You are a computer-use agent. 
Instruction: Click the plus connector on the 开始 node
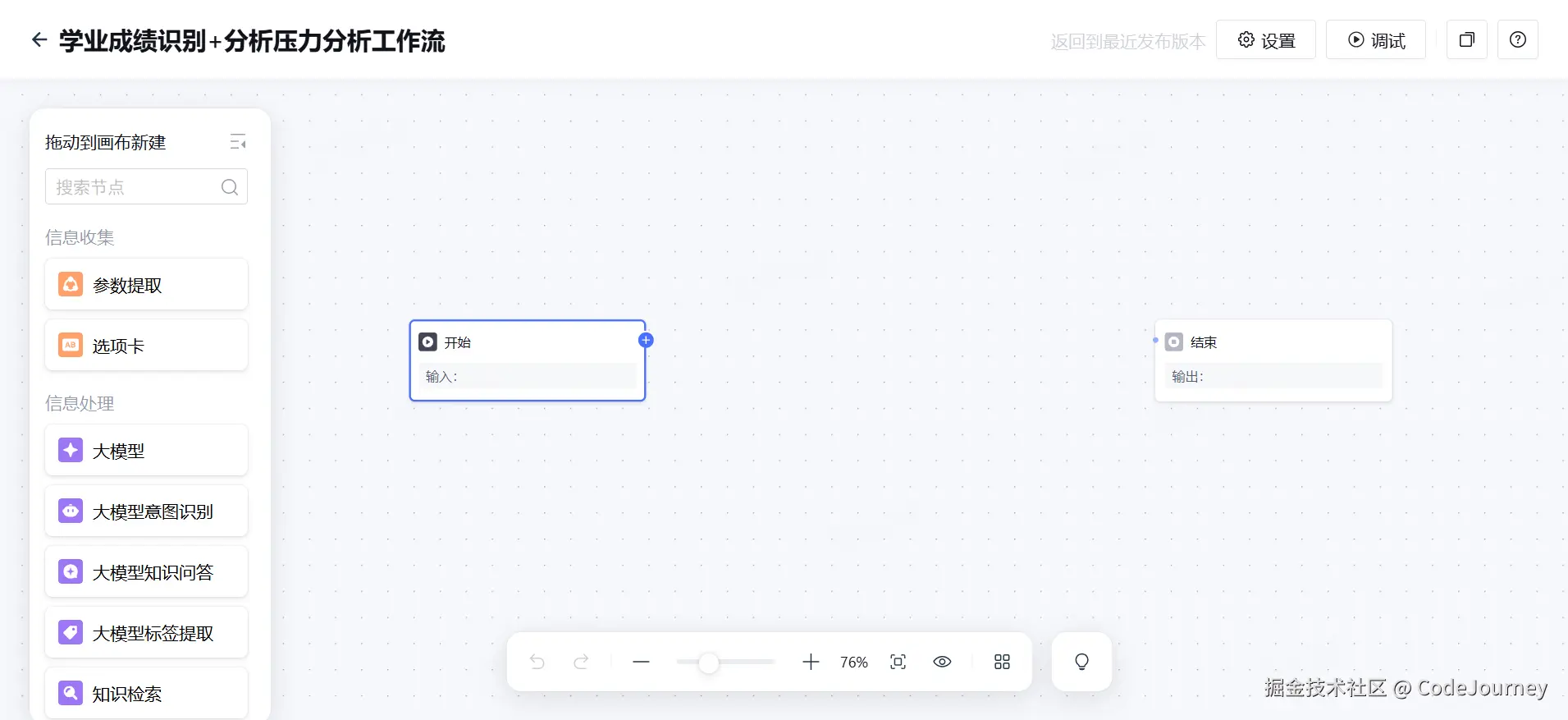coord(646,340)
